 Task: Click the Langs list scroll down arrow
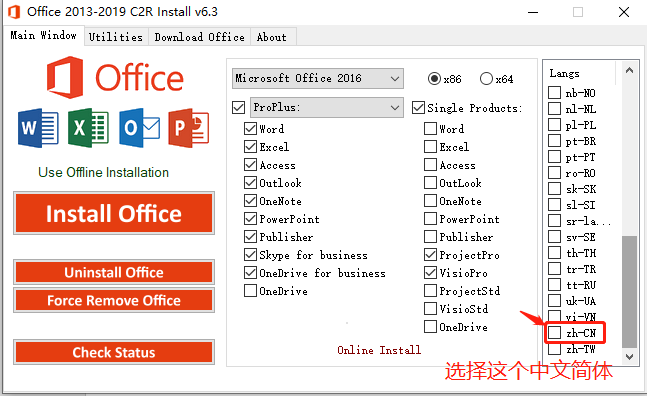[629, 357]
